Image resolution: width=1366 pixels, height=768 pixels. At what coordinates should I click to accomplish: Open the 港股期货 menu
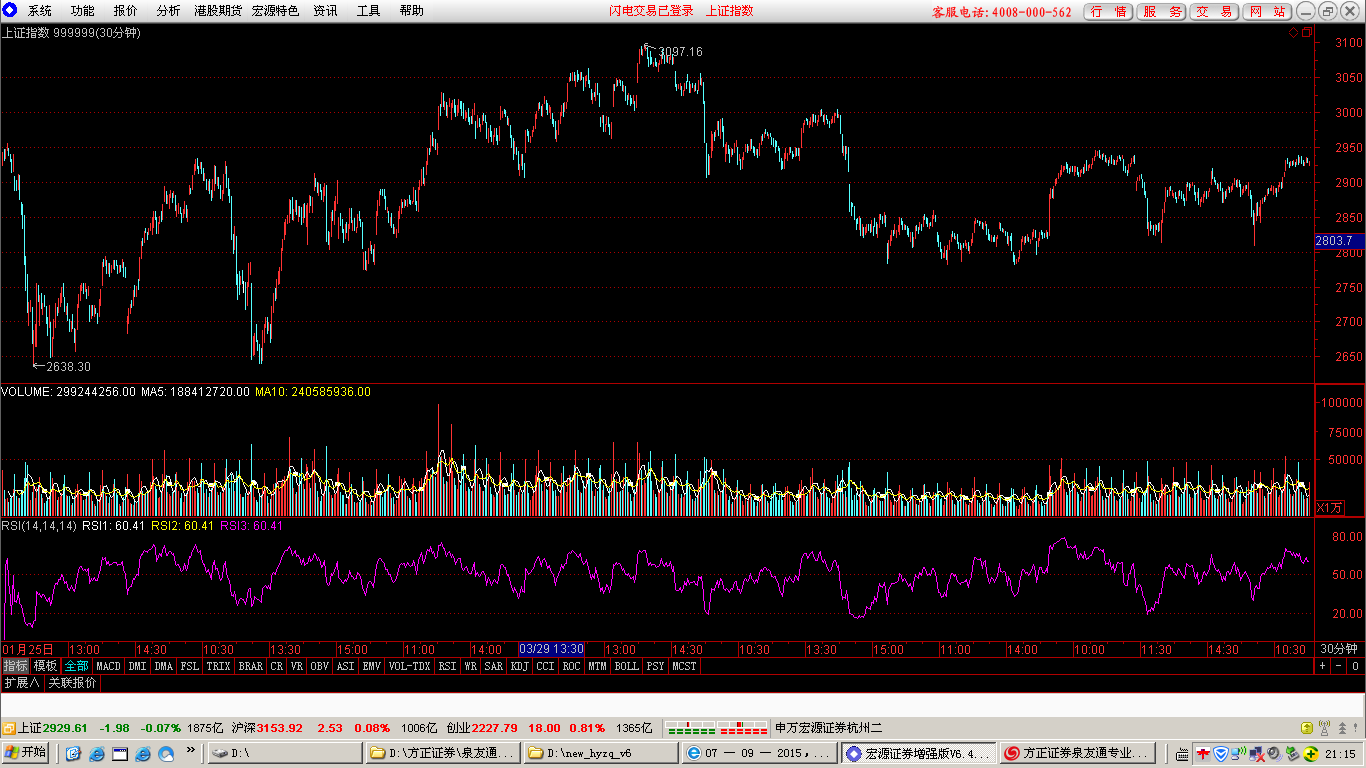pyautogui.click(x=217, y=11)
